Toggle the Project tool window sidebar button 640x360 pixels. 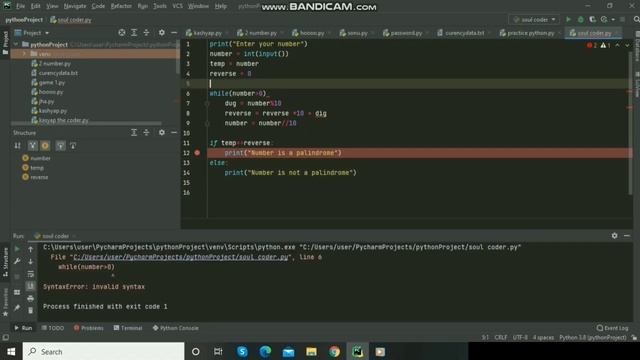[x=5, y=42]
